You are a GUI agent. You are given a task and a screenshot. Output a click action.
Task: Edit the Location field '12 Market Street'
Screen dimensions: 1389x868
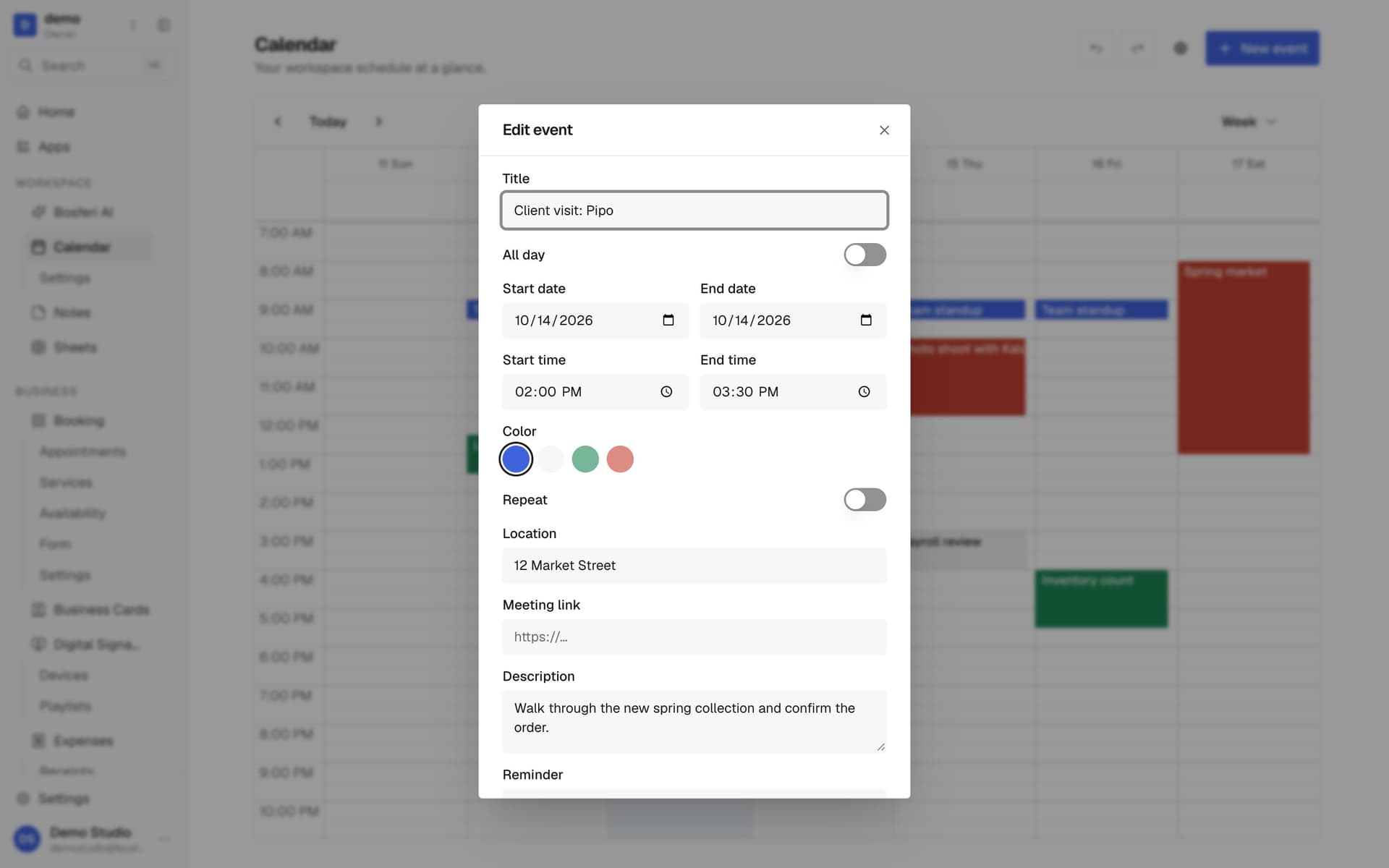(x=694, y=566)
